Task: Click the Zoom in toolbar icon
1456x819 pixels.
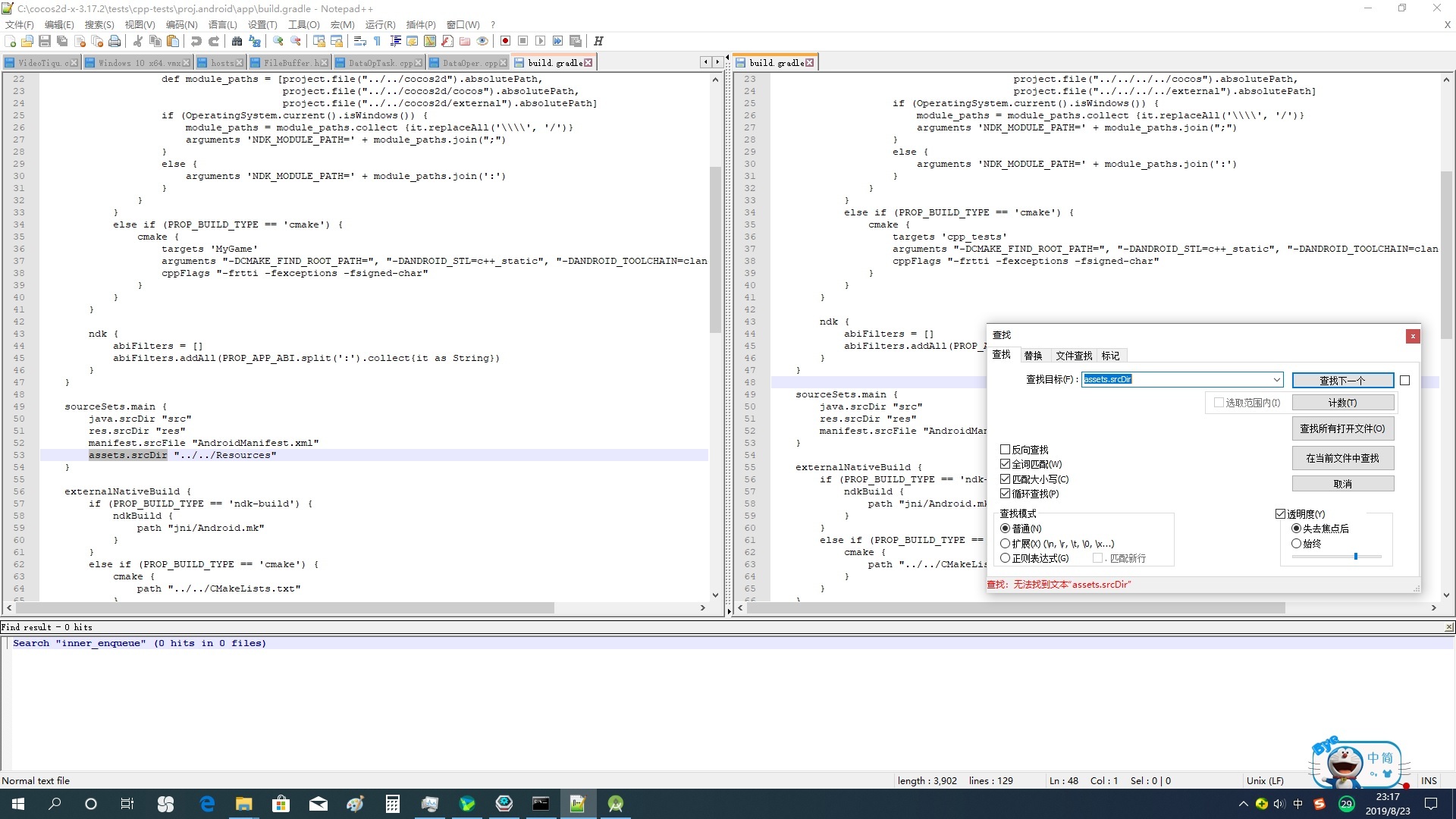Action: [x=278, y=41]
